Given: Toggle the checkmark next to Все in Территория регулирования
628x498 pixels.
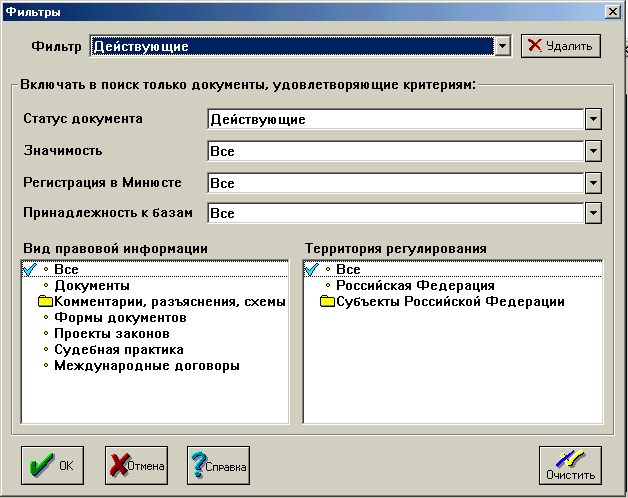Looking at the screenshot, I should 312,269.
